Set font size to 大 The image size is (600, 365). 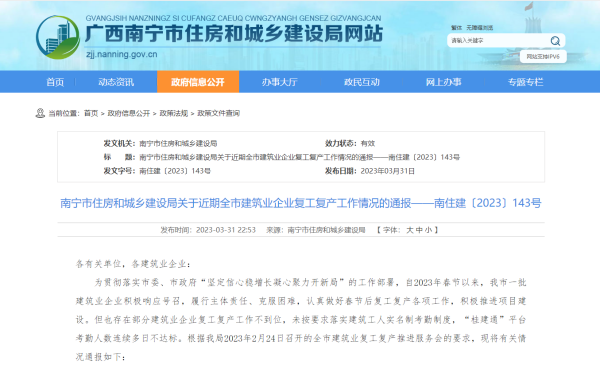[x=409, y=230]
